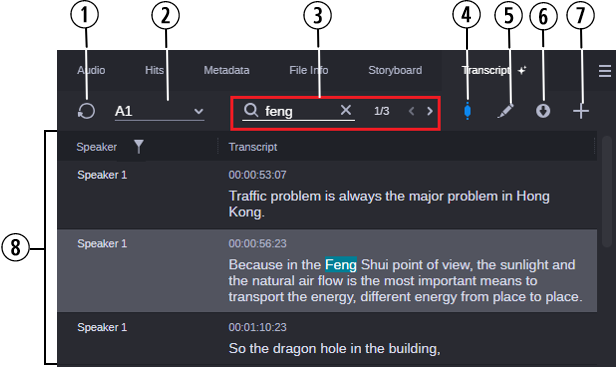This screenshot has width=616, height=367.
Task: Click the refresh transcript icon
Action: 86,111
